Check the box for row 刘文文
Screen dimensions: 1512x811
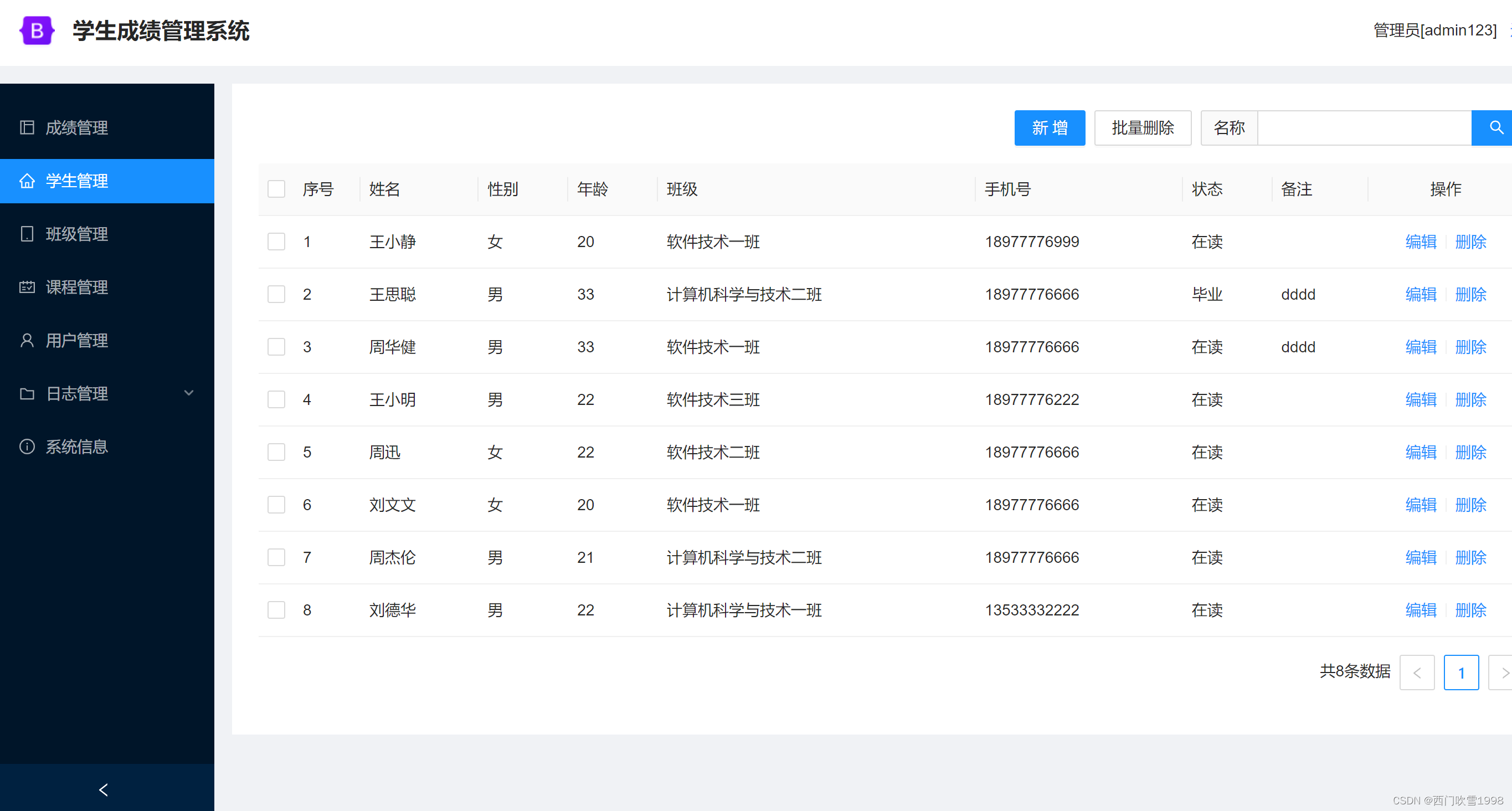pyautogui.click(x=276, y=505)
